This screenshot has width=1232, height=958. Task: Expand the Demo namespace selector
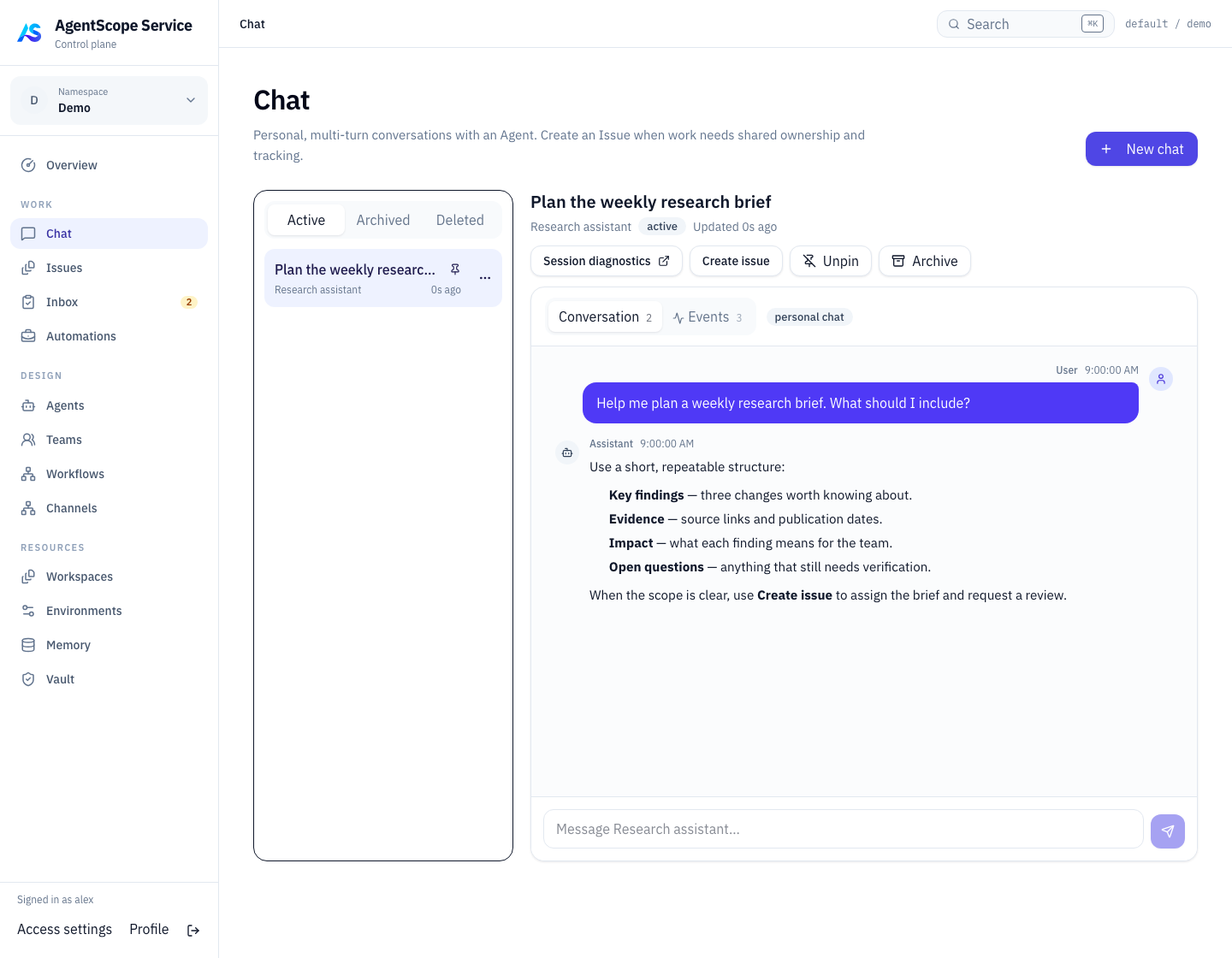pos(109,100)
